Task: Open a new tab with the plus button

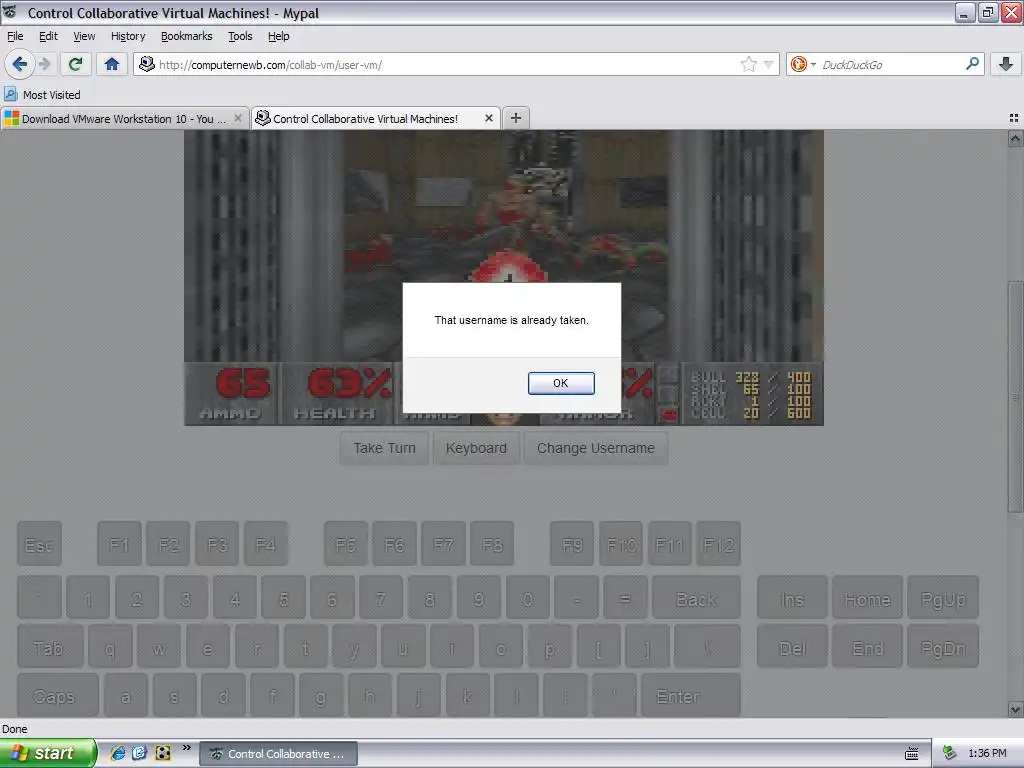Action: (x=516, y=118)
